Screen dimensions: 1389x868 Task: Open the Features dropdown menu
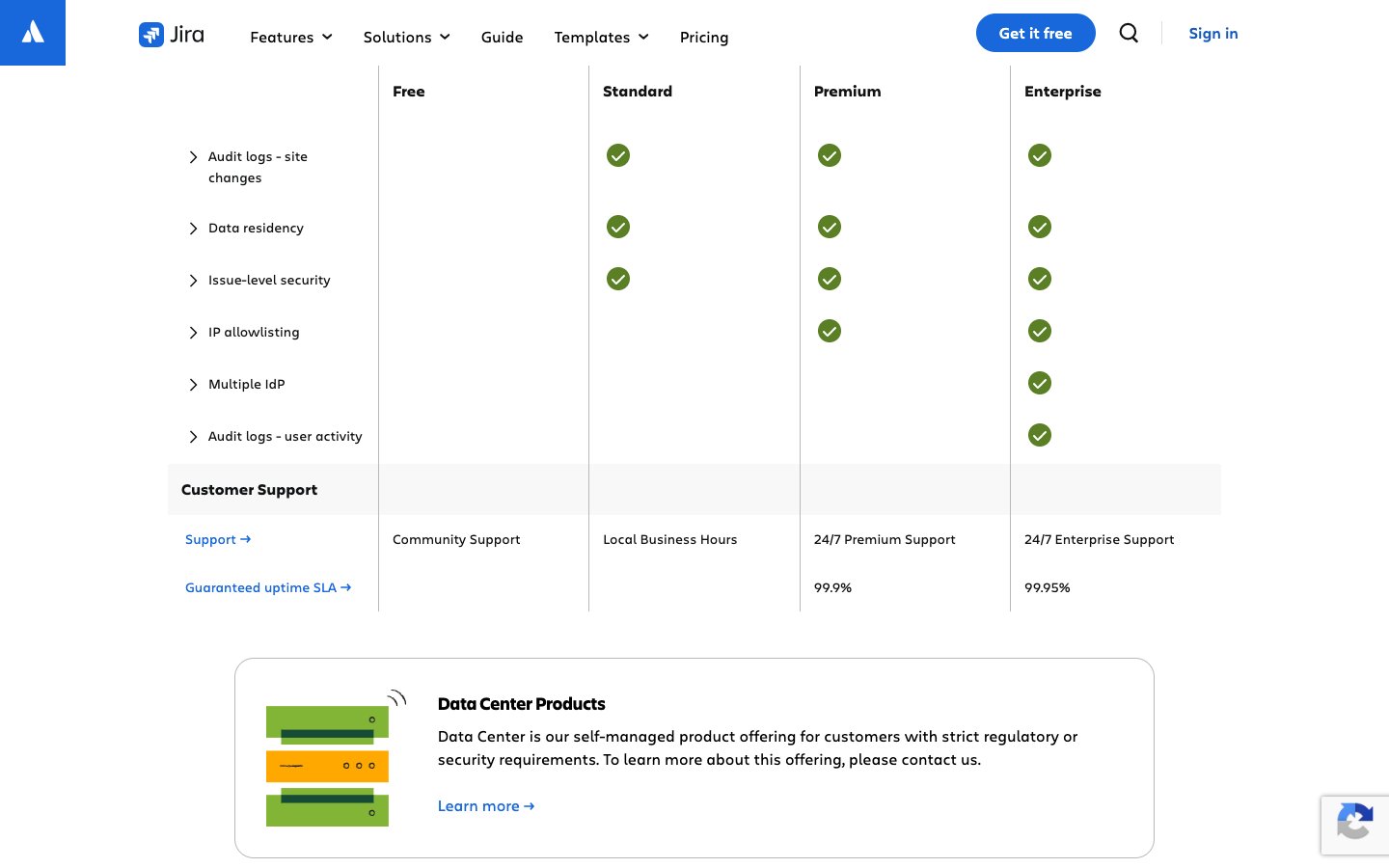pos(290,37)
